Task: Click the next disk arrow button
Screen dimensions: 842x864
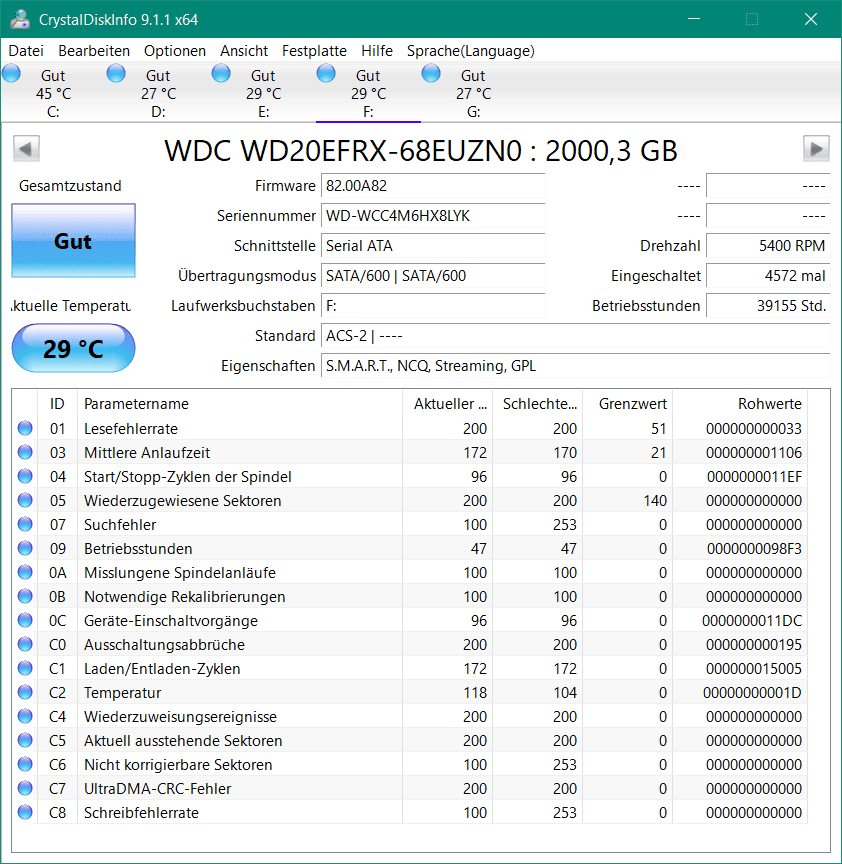Action: 816,148
